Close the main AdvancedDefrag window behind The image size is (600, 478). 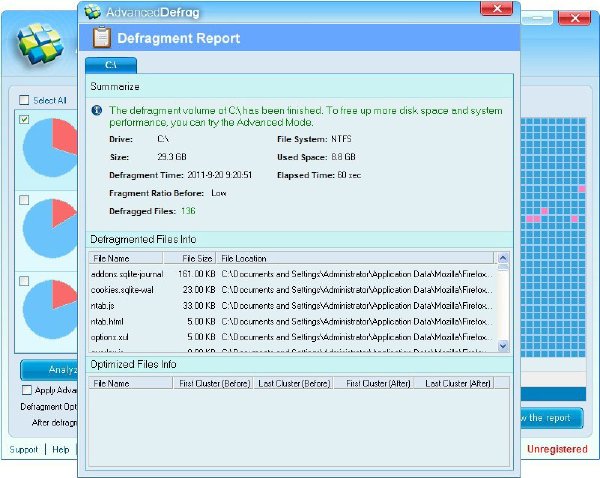574,18
